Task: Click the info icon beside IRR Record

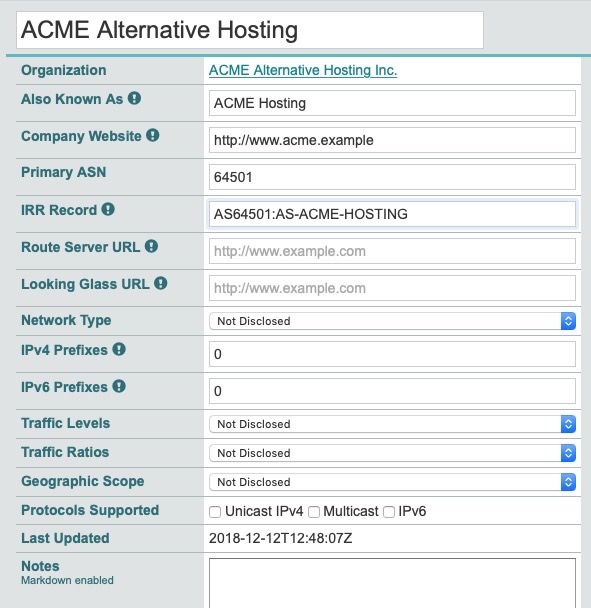Action: click(x=108, y=209)
